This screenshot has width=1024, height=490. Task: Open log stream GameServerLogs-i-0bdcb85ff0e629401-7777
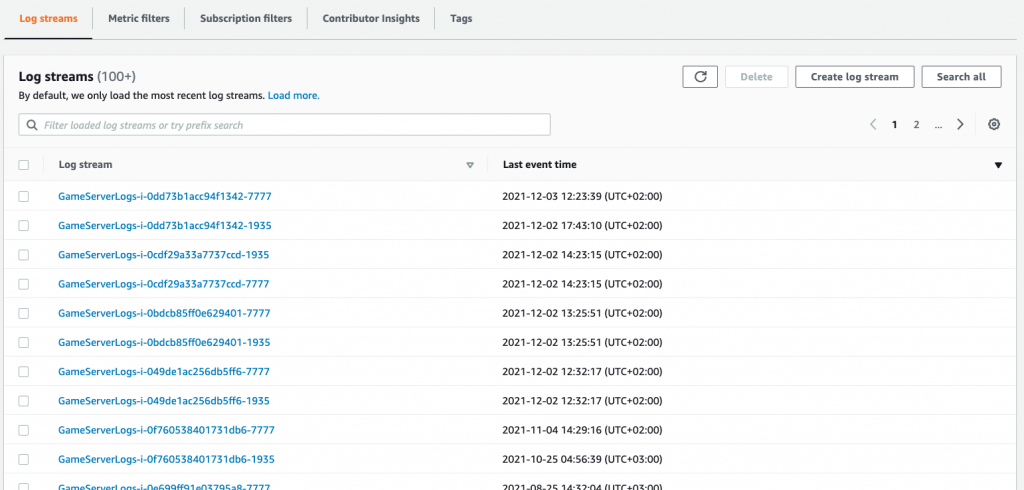pos(164,313)
